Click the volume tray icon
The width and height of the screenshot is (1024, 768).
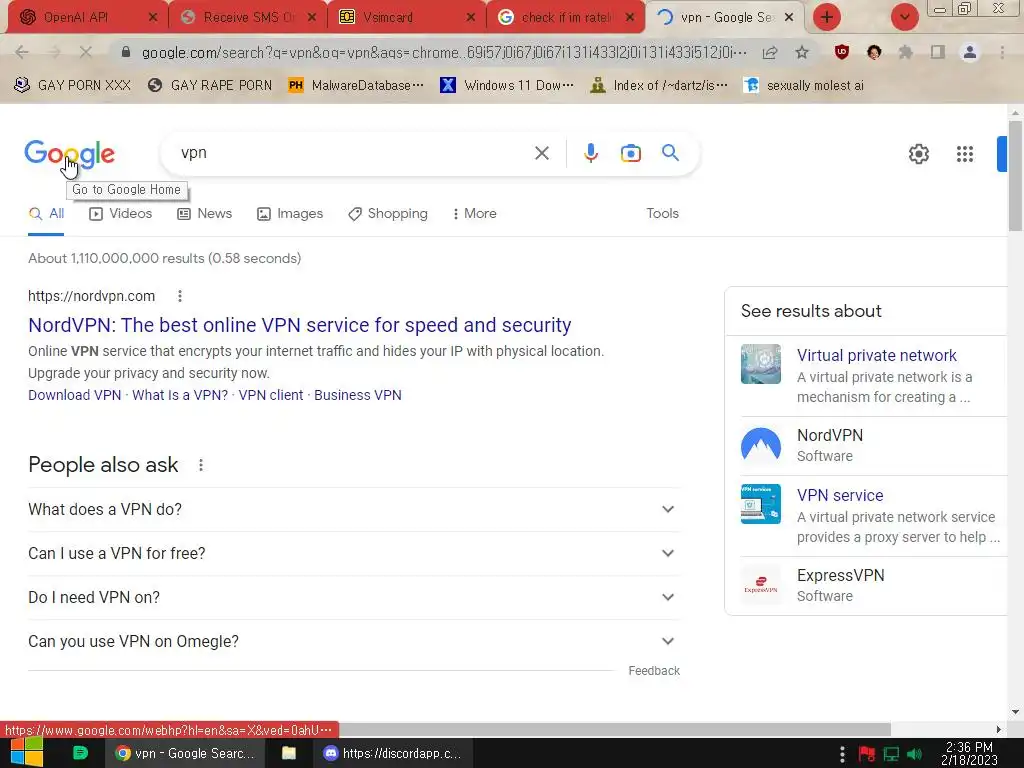pyautogui.click(x=915, y=754)
